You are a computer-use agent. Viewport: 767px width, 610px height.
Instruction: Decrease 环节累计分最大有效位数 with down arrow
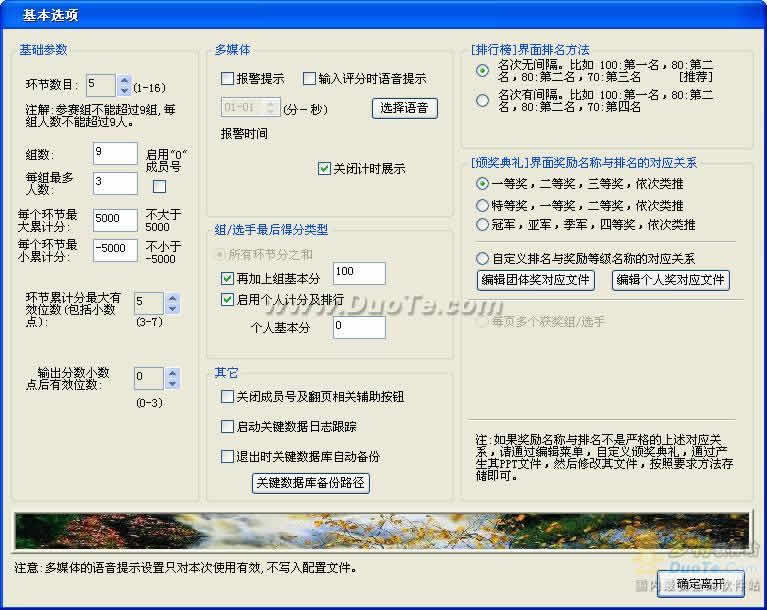click(172, 309)
